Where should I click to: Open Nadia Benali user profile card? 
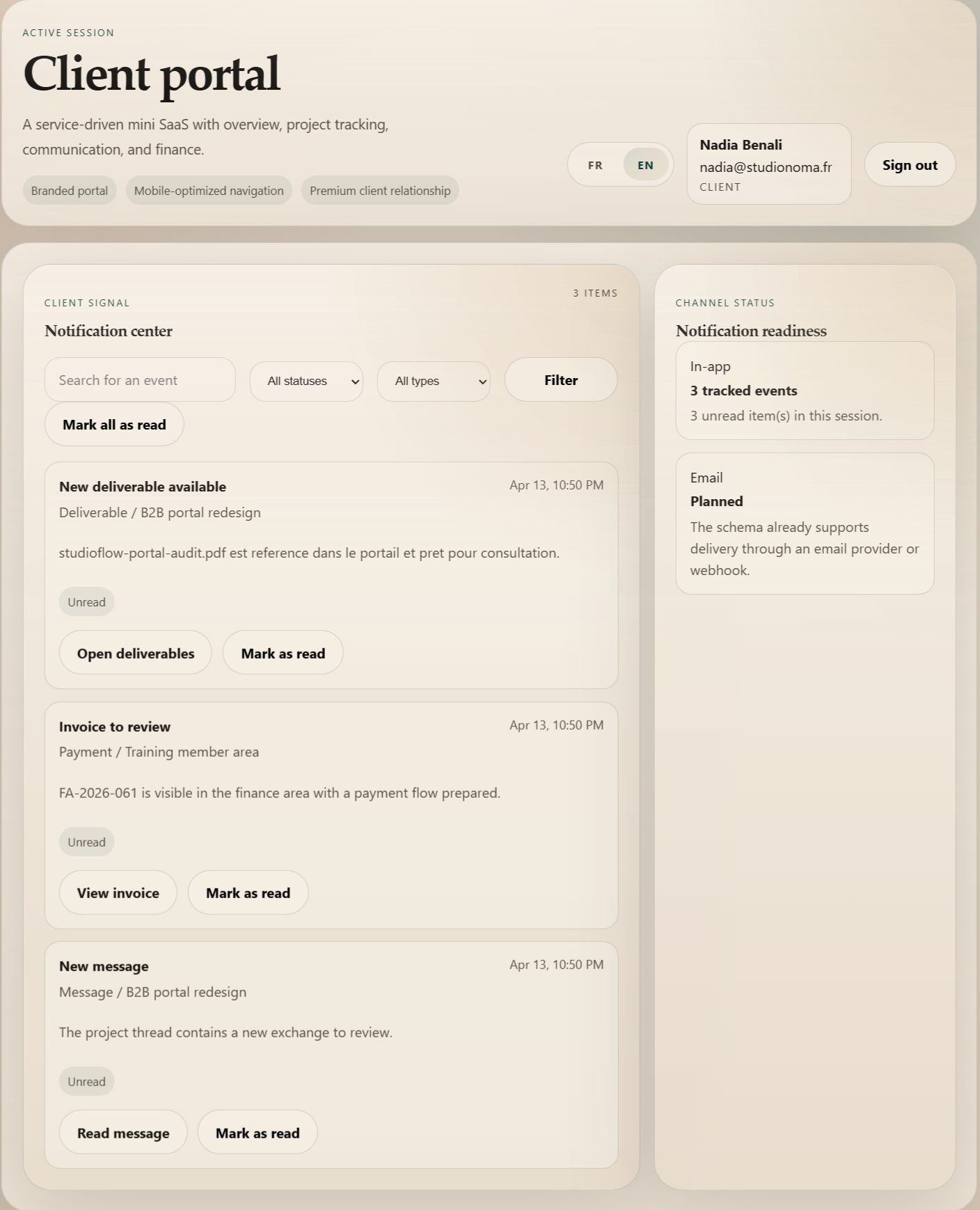click(769, 164)
